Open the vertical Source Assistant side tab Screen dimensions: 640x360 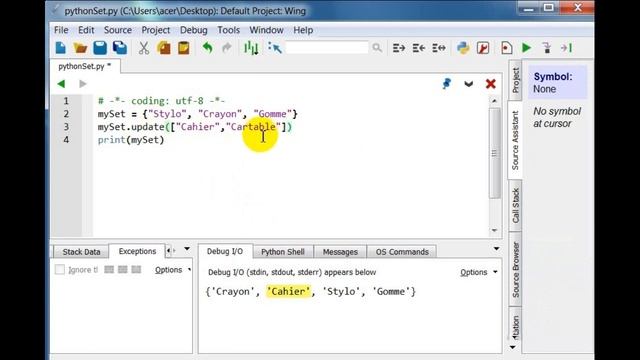(515, 140)
